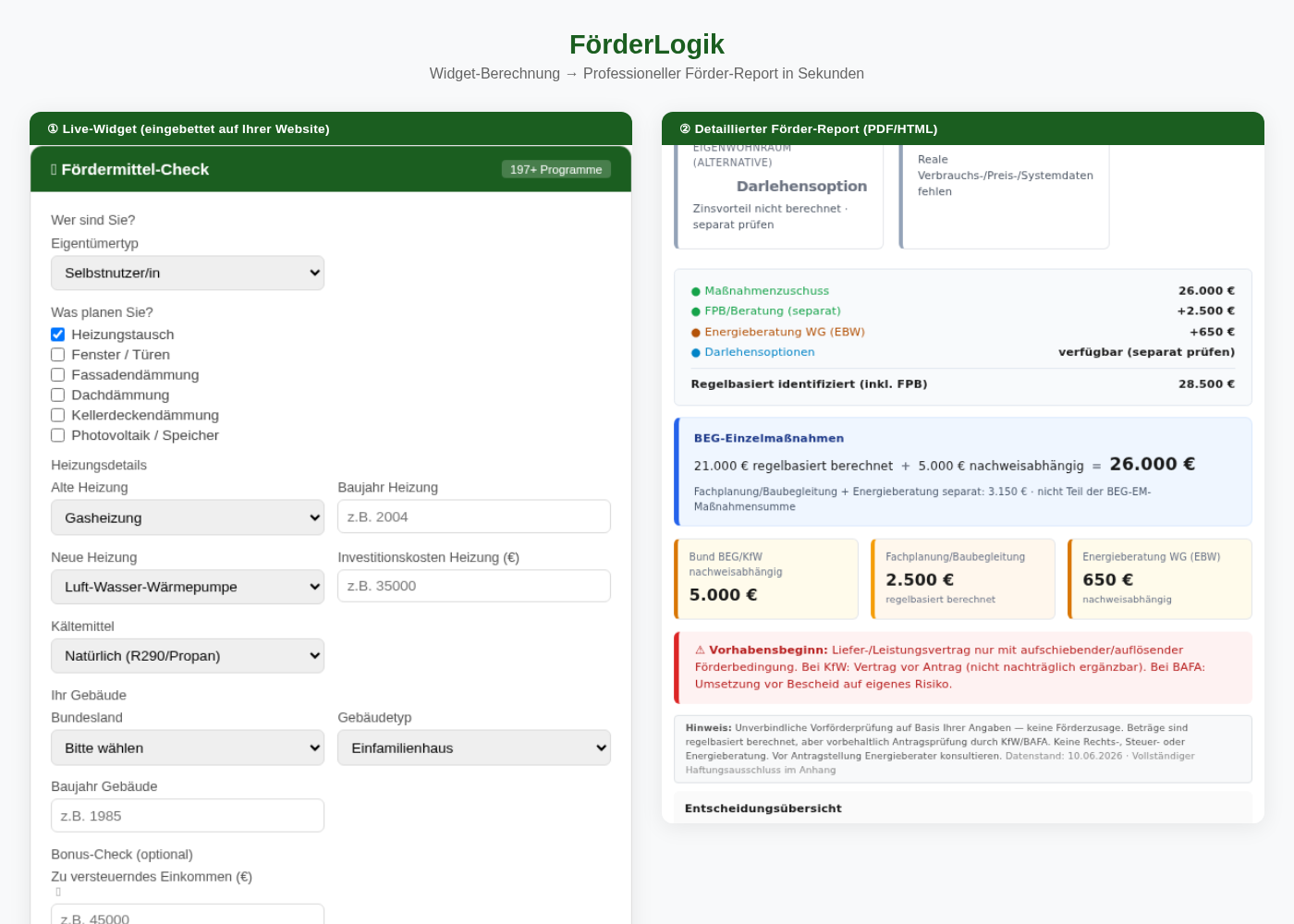This screenshot has height=924, width=1294.
Task: Click the blue Darlehensoptionen legend dot
Action: tap(696, 353)
